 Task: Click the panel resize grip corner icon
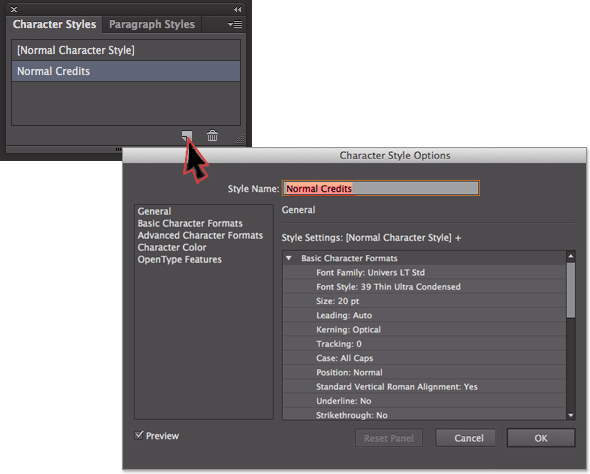[x=240, y=139]
